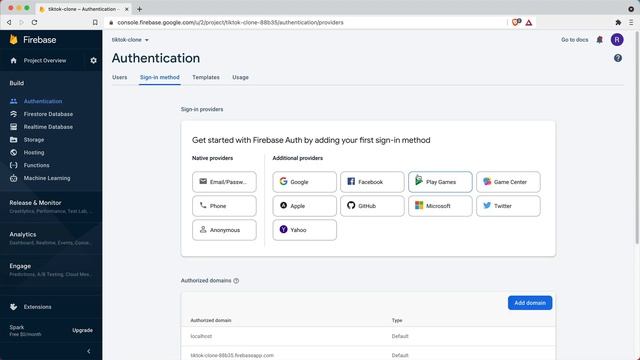
Task: Open Project Overview home icon
Action: (x=13, y=60)
